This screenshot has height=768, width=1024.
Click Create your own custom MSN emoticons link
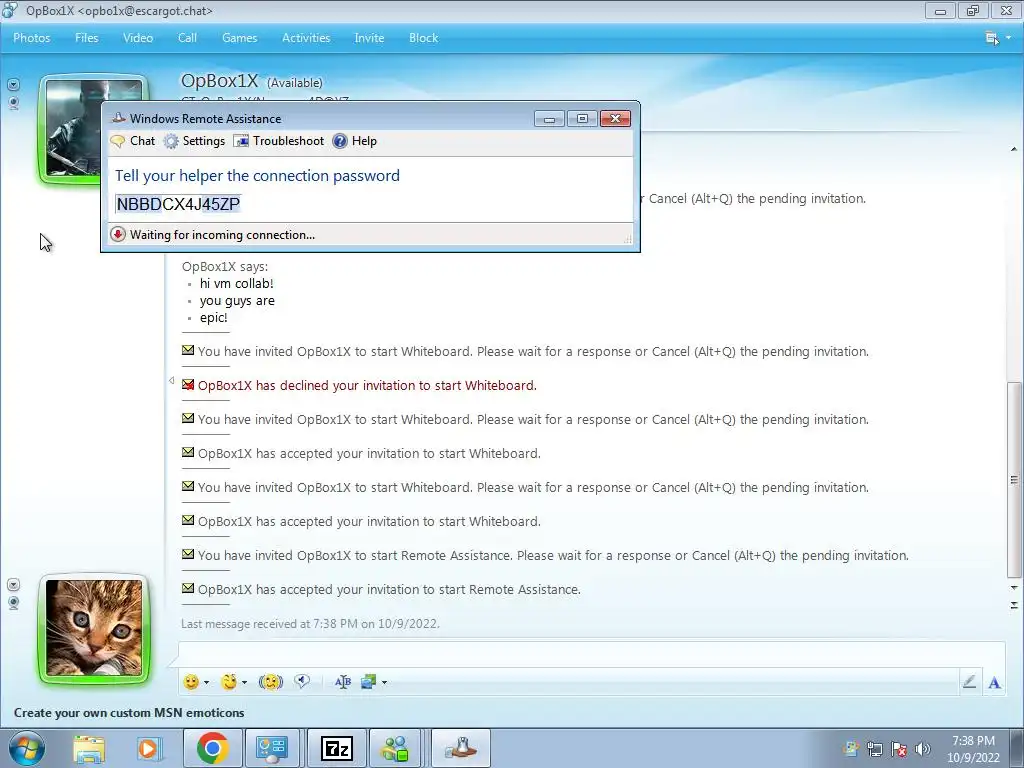129,712
